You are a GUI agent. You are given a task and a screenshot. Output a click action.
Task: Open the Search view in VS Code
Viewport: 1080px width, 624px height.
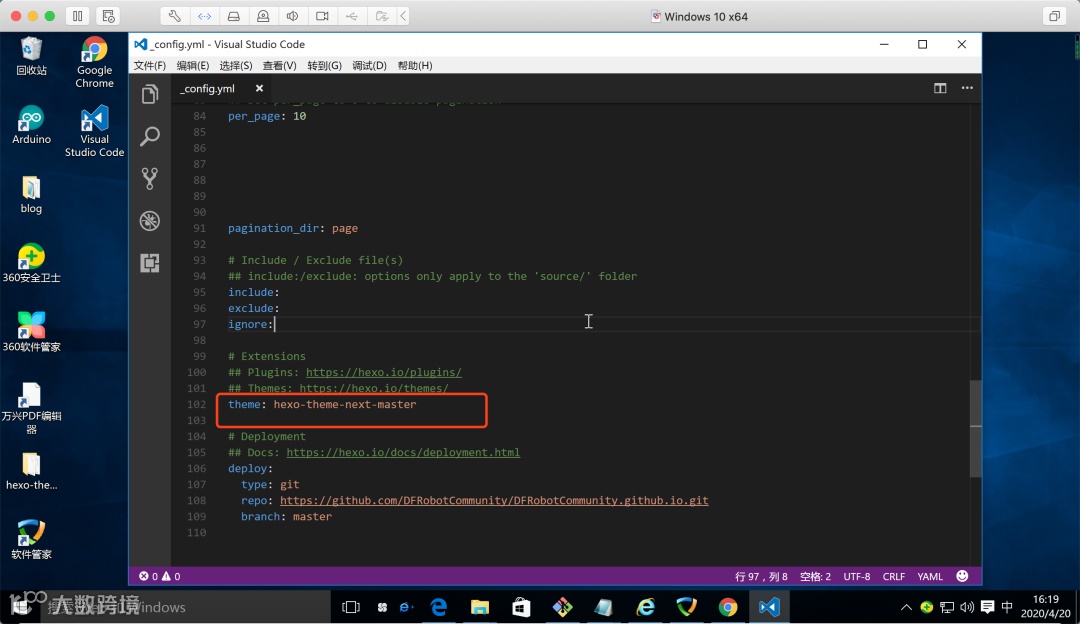[x=149, y=136]
